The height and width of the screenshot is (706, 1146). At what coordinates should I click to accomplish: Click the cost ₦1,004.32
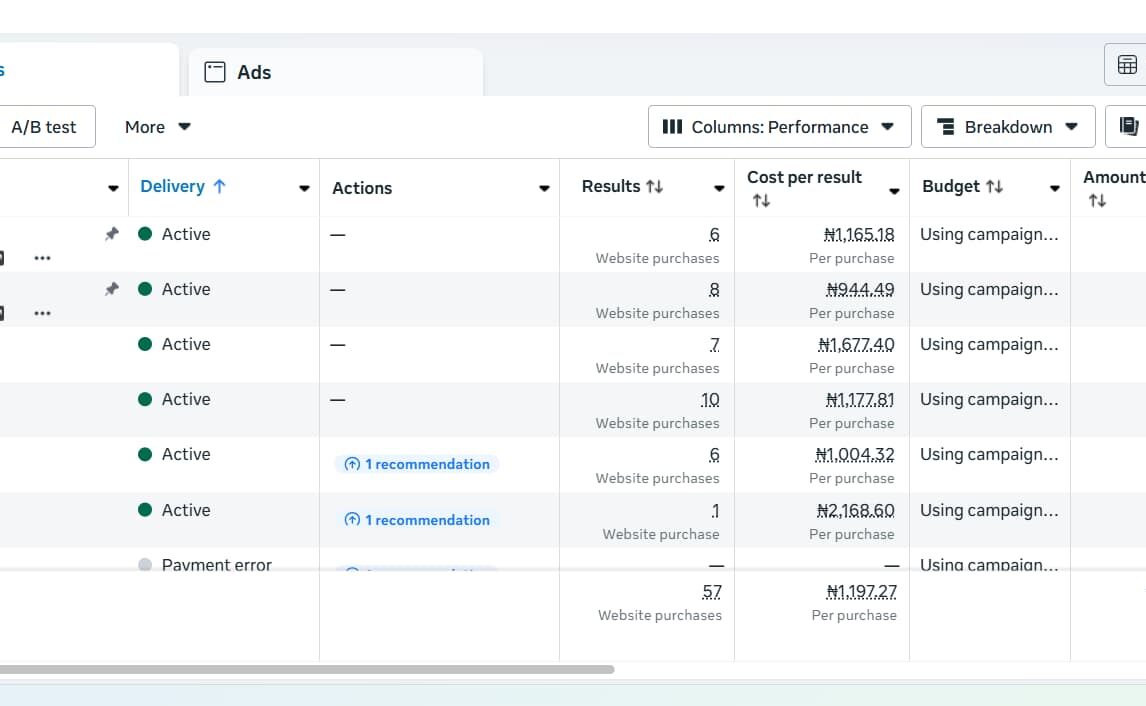[855, 455]
